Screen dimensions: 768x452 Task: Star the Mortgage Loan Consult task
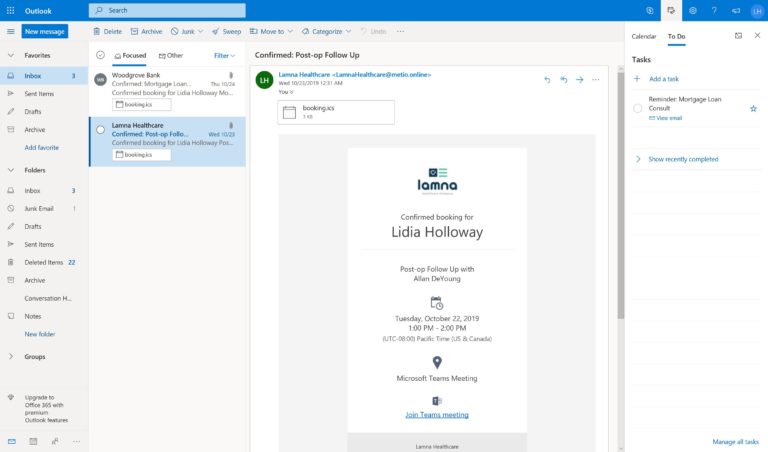[753, 108]
